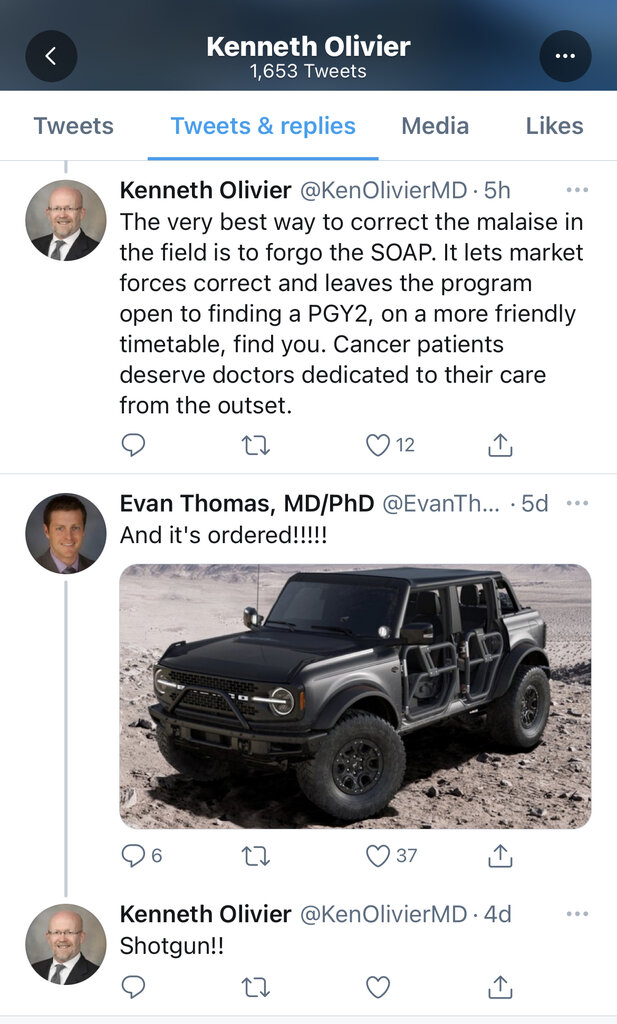Viewport: 617px width, 1024px height.
Task: Reply to the "Shotgun!!" tweet
Action: (x=133, y=988)
